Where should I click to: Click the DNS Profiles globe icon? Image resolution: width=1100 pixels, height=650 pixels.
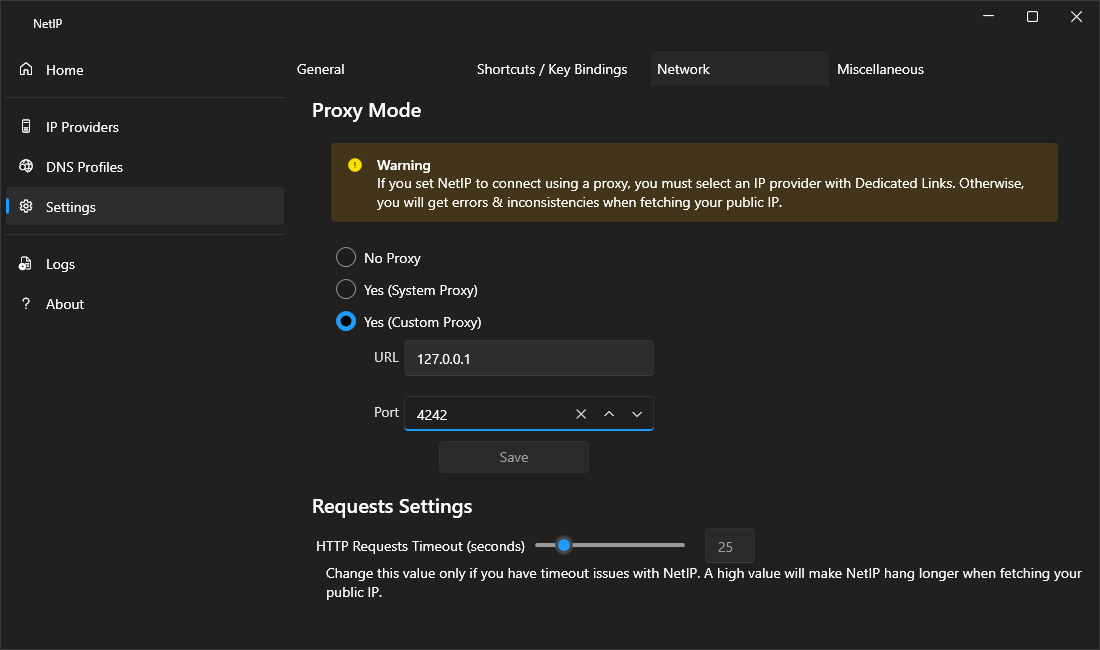[26, 166]
